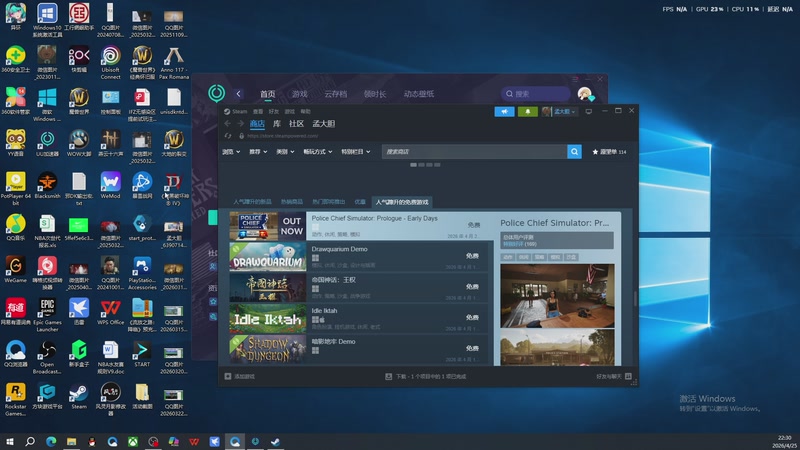Expand Steam store 畅玩方式 dropdown
This screenshot has width=800, height=450.
click(x=318, y=152)
